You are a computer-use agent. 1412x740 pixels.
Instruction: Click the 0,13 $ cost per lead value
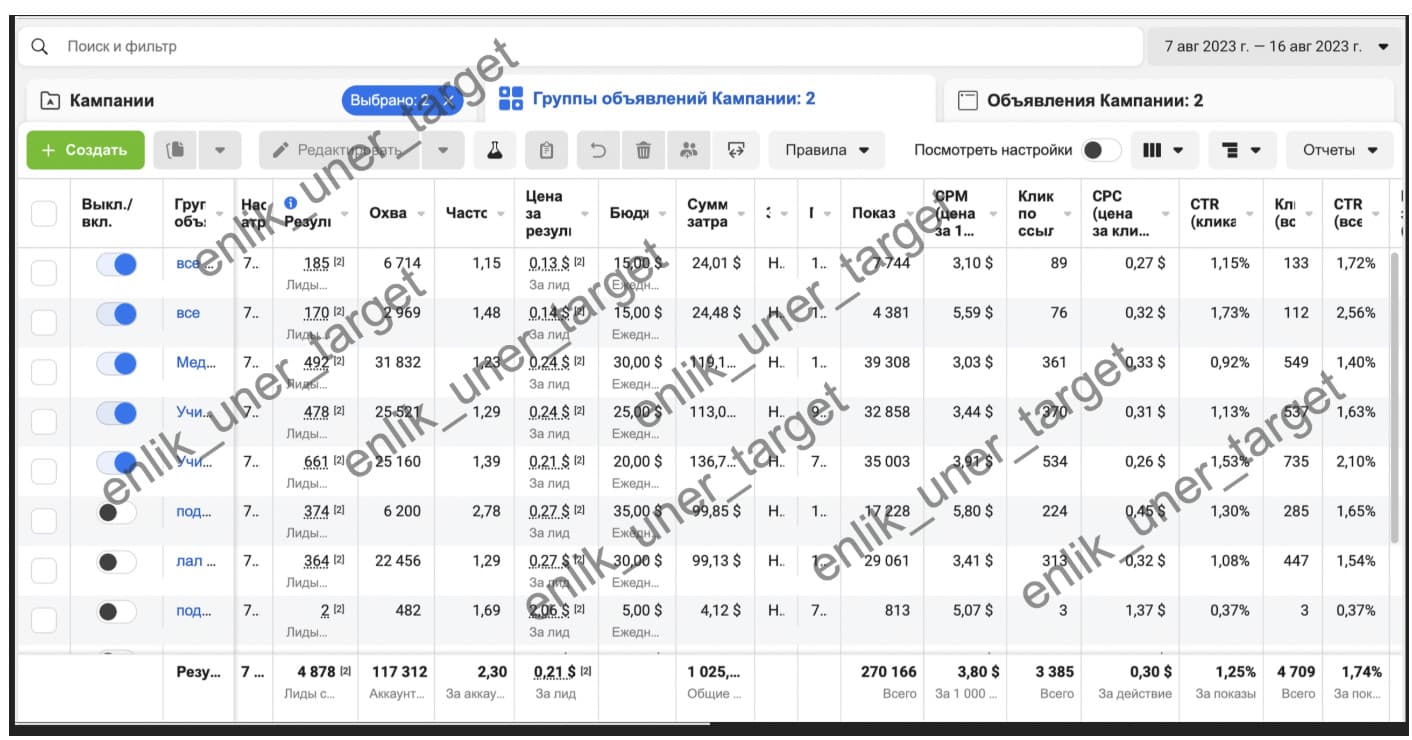coord(550,264)
